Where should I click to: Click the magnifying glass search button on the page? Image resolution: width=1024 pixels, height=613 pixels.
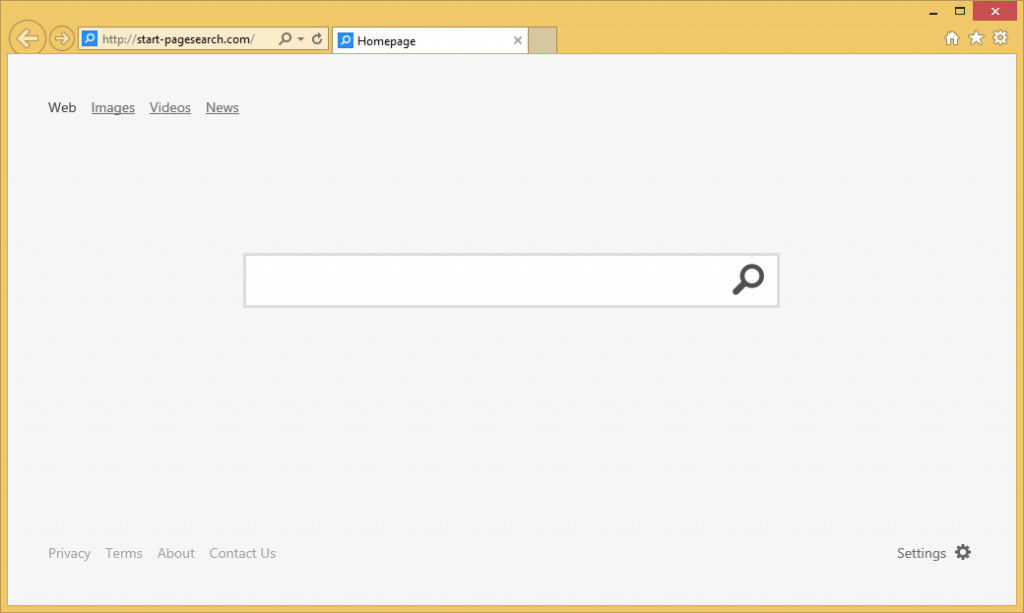tap(748, 280)
